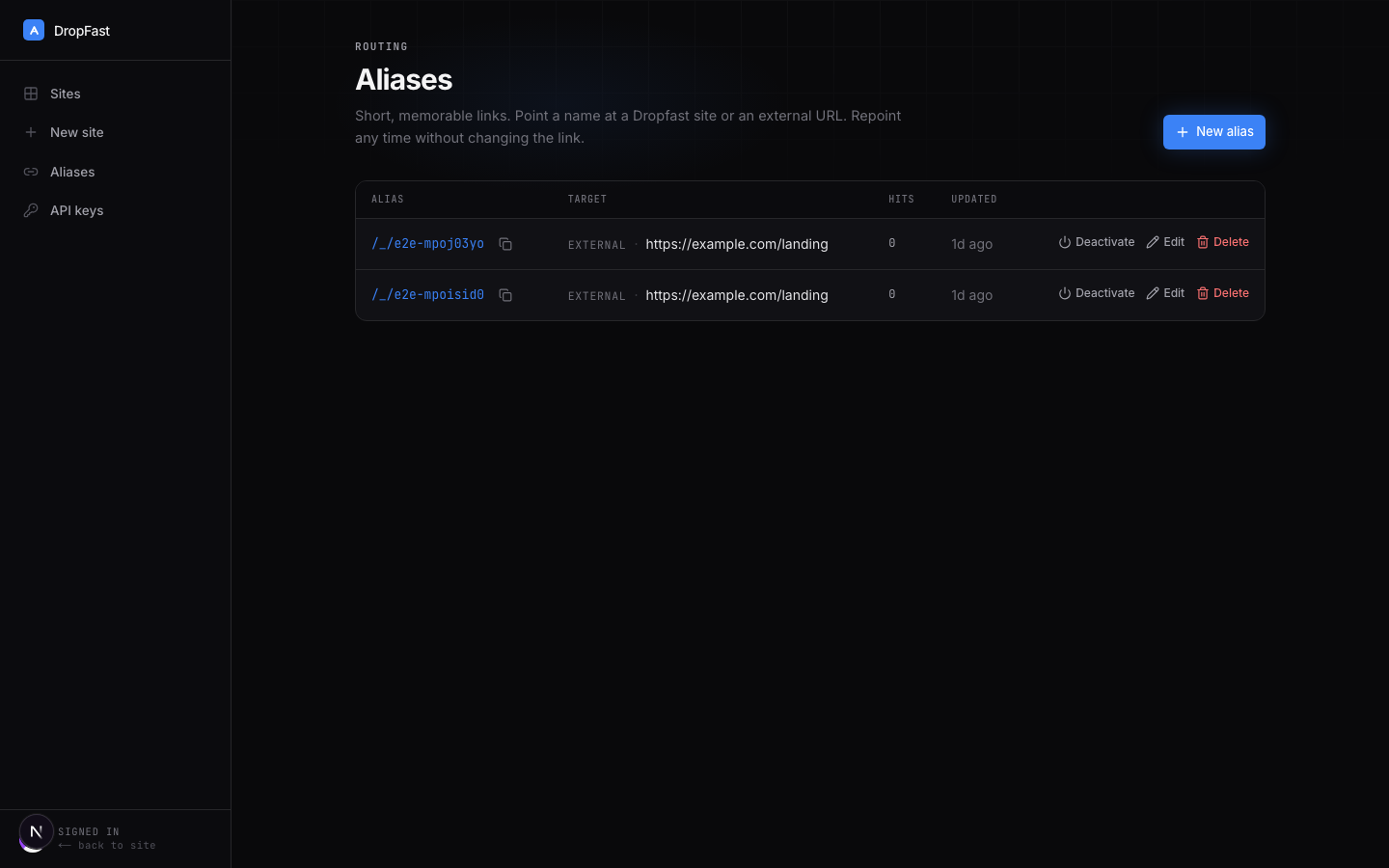Click the DropFast brand name
This screenshot has width=1389, height=868.
click(x=82, y=31)
